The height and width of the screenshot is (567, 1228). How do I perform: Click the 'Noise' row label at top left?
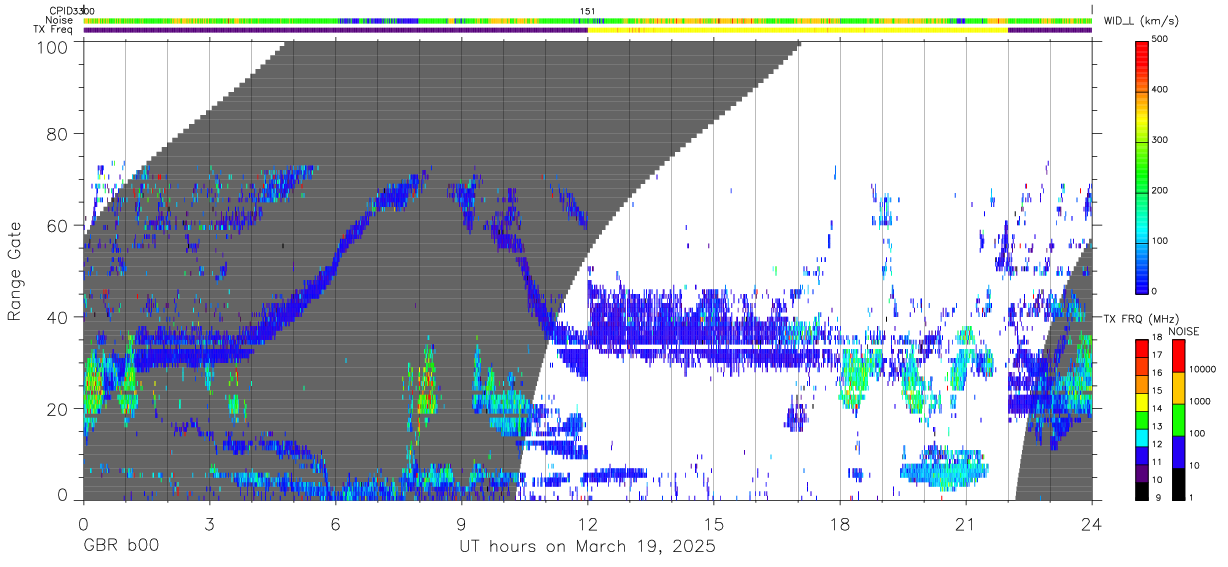click(59, 20)
